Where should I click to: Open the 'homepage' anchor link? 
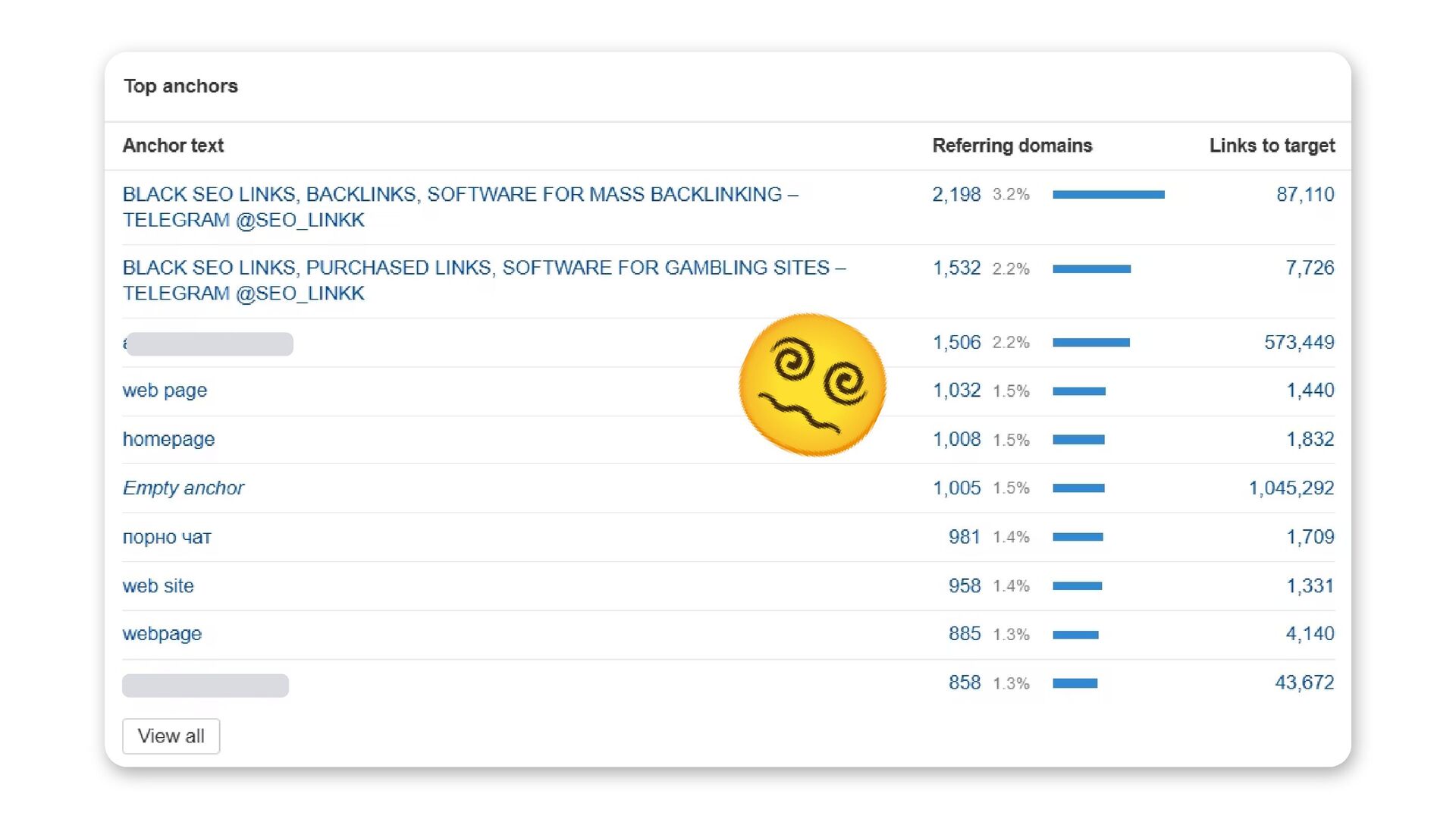(x=168, y=439)
